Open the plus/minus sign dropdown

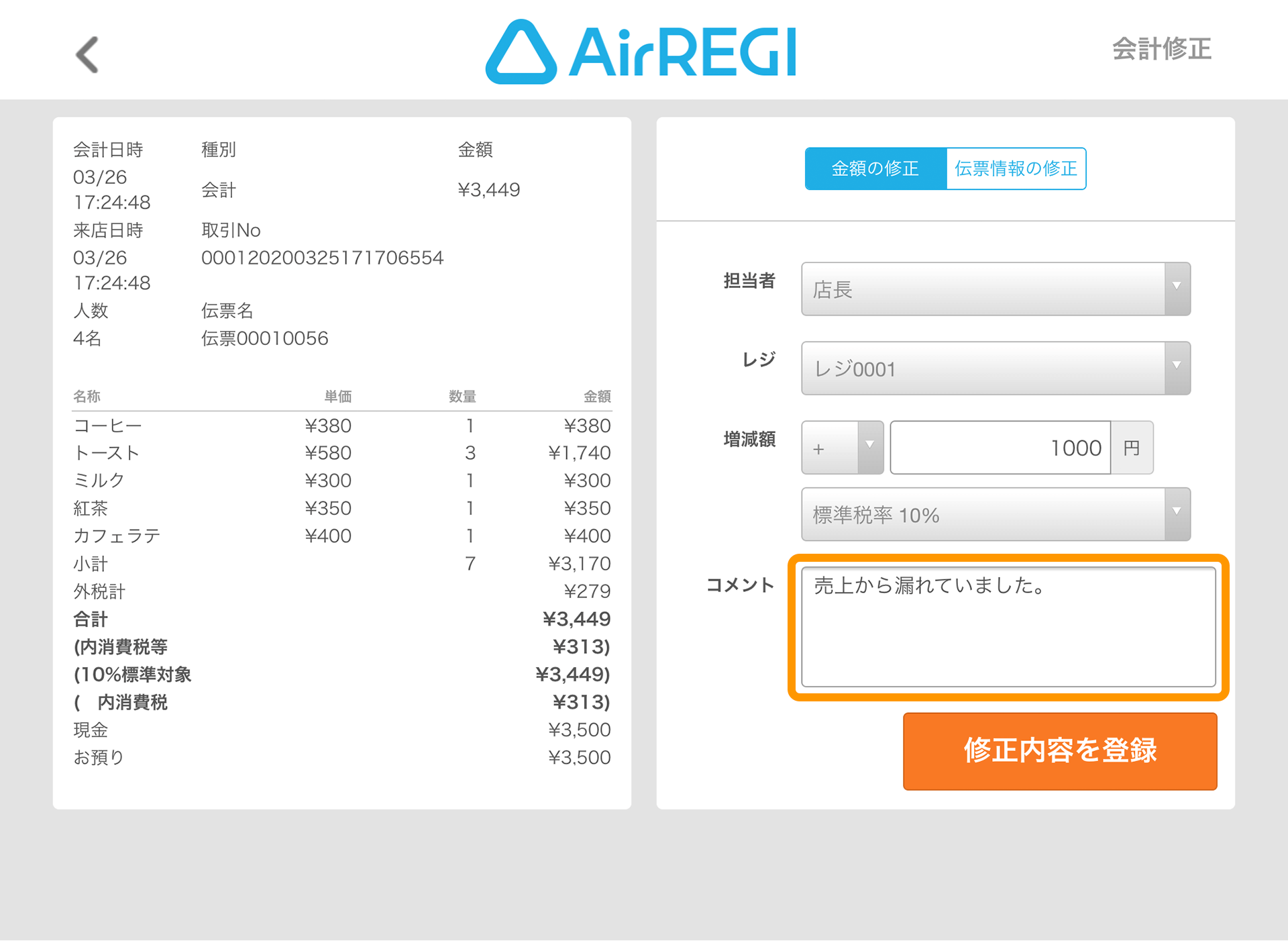click(842, 448)
